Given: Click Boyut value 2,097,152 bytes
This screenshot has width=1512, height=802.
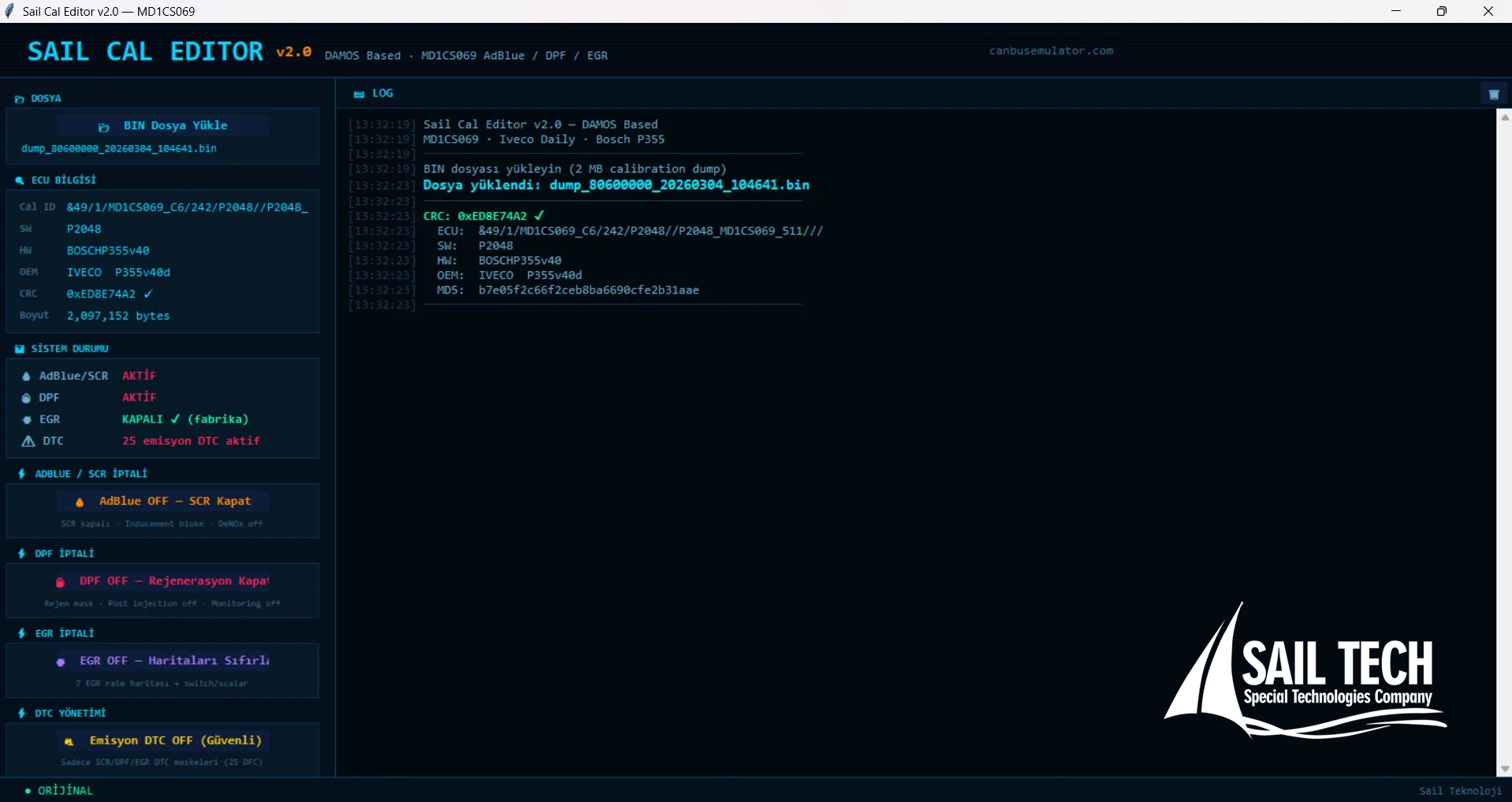Looking at the screenshot, I should (x=118, y=316).
